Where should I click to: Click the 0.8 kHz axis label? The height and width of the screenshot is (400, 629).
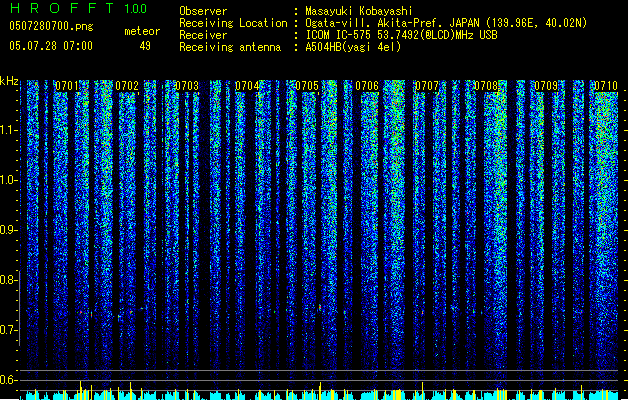point(9,280)
